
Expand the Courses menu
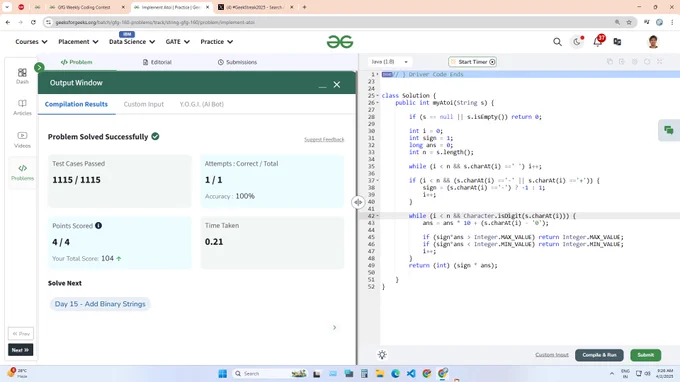pyautogui.click(x=31, y=42)
